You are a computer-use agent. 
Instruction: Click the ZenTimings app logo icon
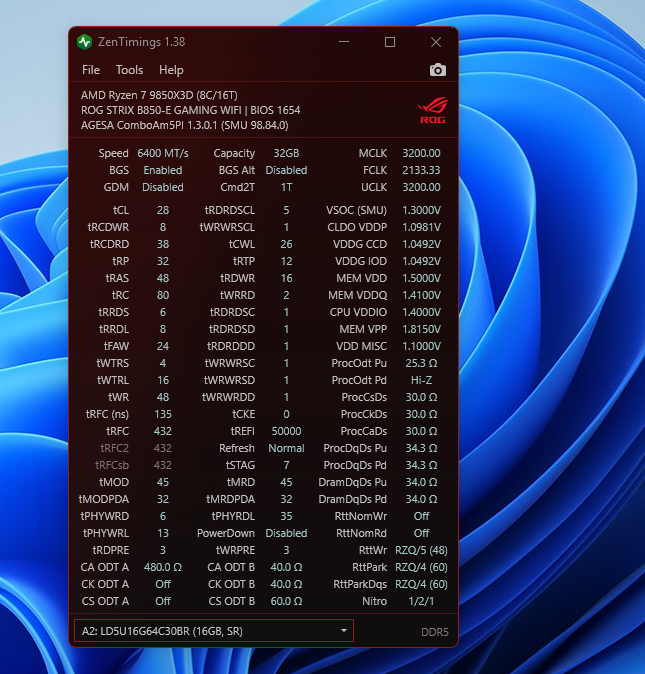(85, 42)
